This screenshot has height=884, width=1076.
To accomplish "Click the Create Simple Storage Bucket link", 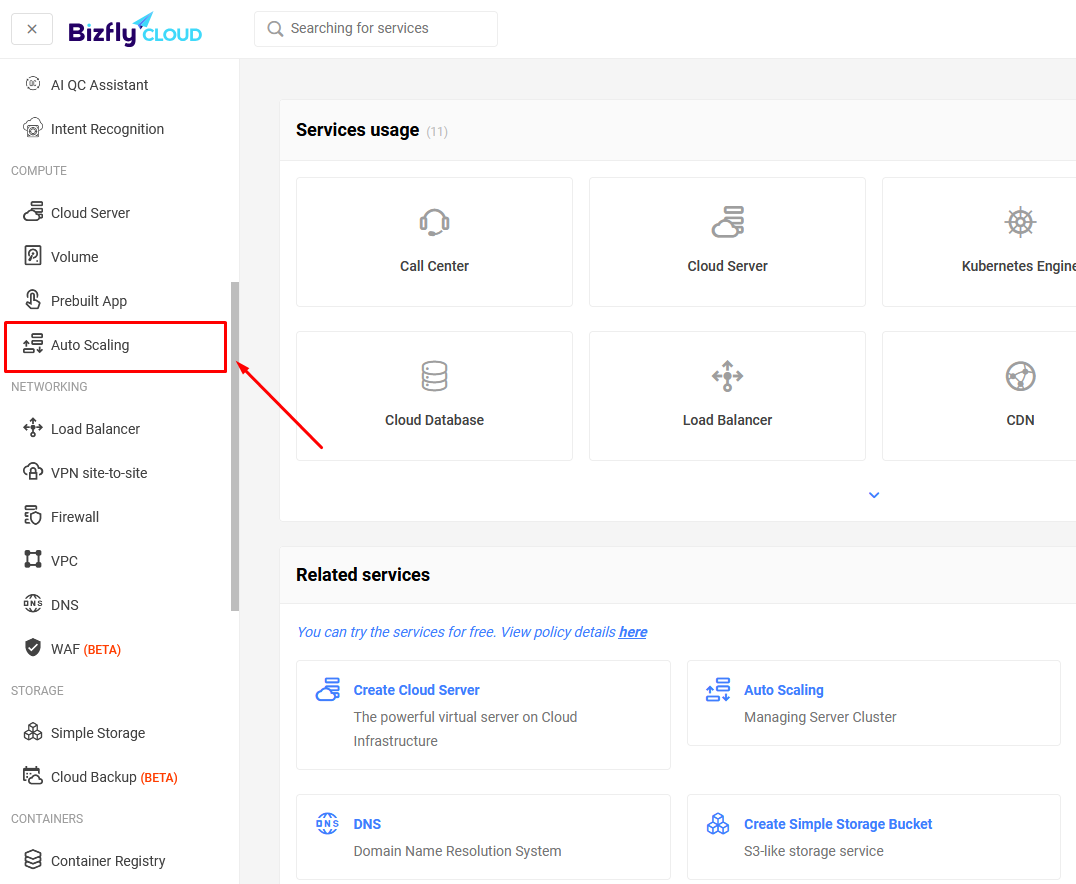I will 838,824.
